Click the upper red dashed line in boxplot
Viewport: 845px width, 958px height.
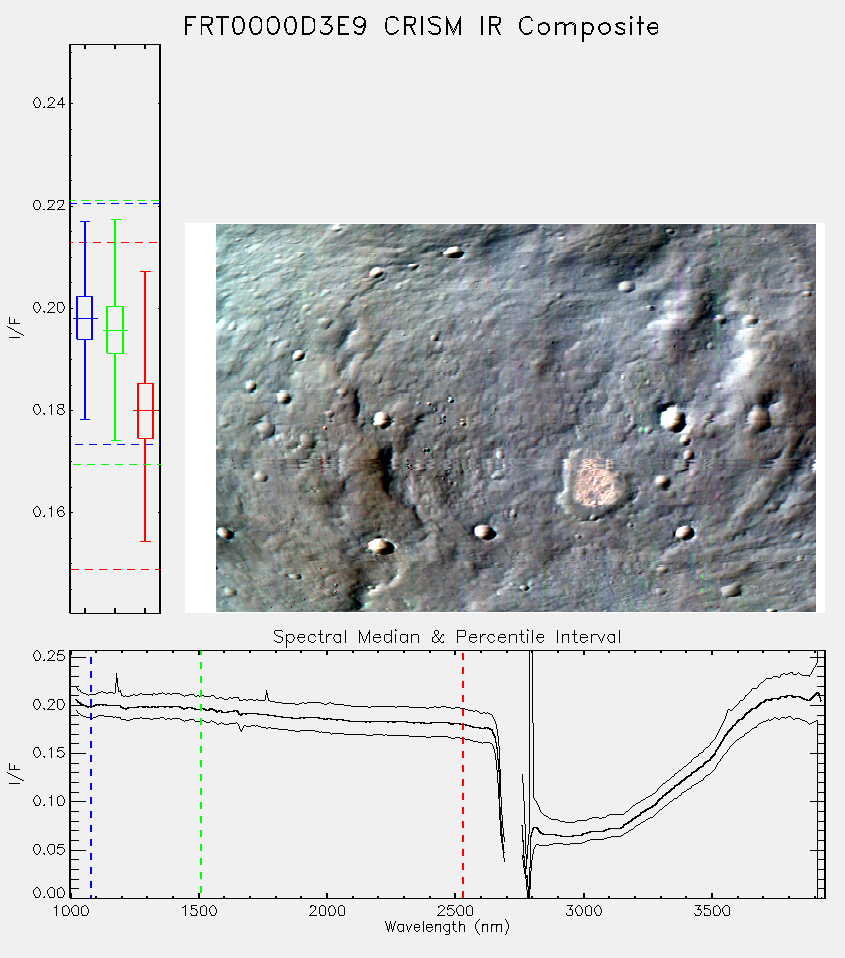115,243
